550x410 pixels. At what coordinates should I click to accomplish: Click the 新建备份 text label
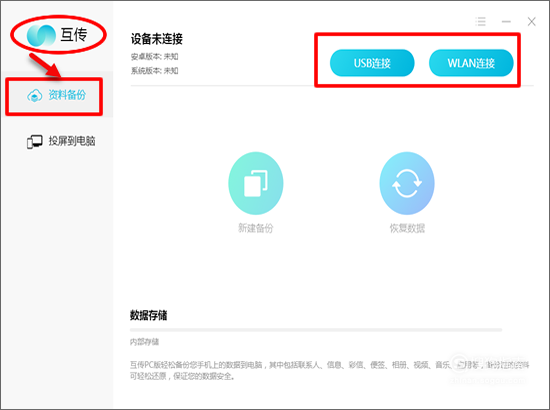[255, 228]
